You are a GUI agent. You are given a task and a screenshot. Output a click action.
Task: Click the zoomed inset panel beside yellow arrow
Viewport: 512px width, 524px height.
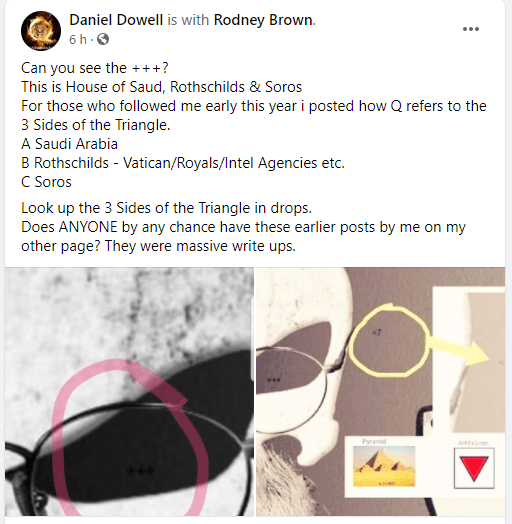[469, 360]
